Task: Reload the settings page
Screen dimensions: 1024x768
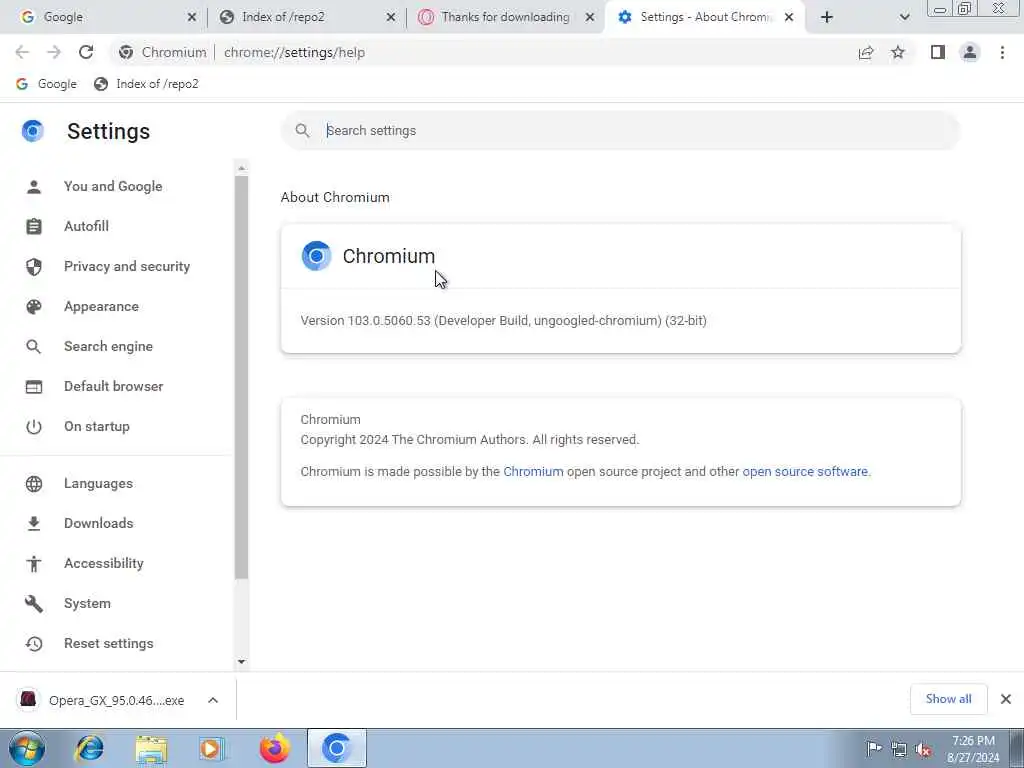Action: pos(86,52)
